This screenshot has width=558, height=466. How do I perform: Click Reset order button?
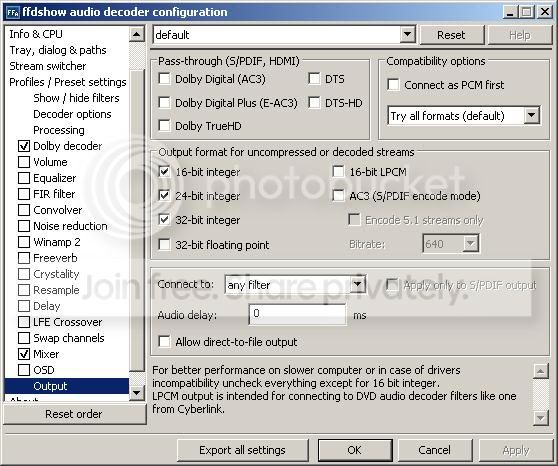point(74,414)
